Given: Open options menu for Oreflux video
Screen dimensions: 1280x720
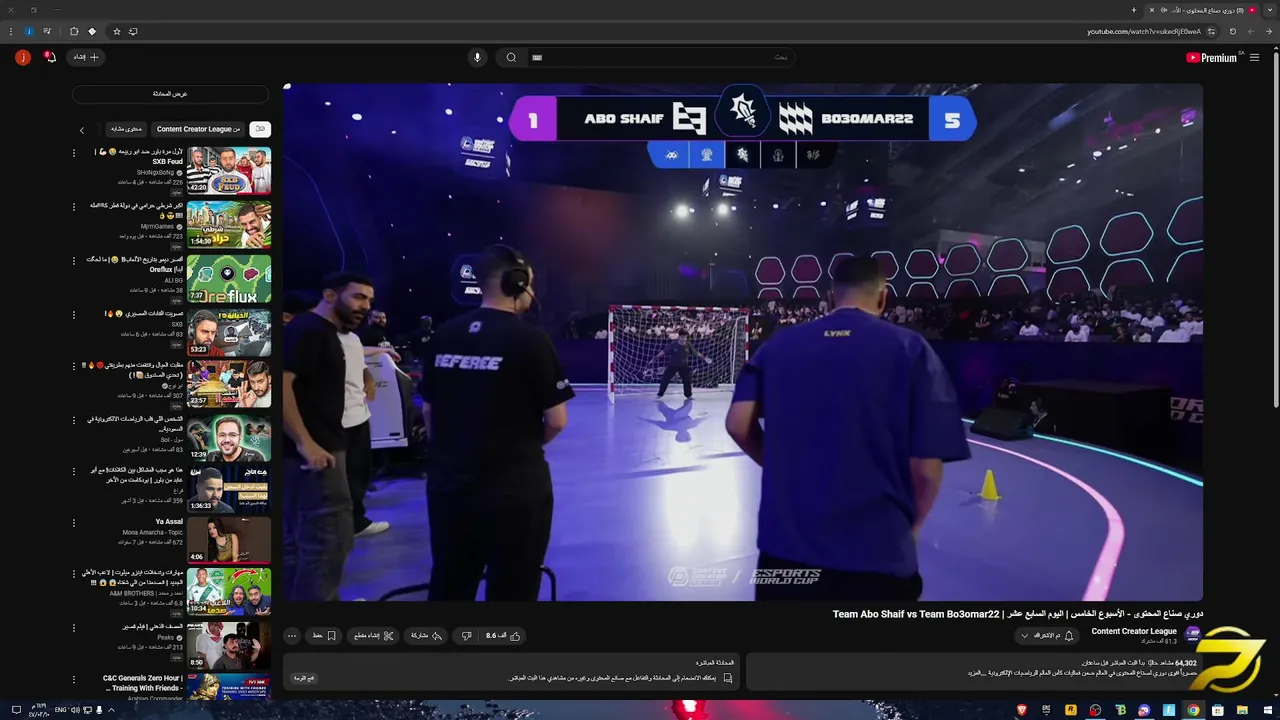Looking at the screenshot, I should tap(73, 261).
